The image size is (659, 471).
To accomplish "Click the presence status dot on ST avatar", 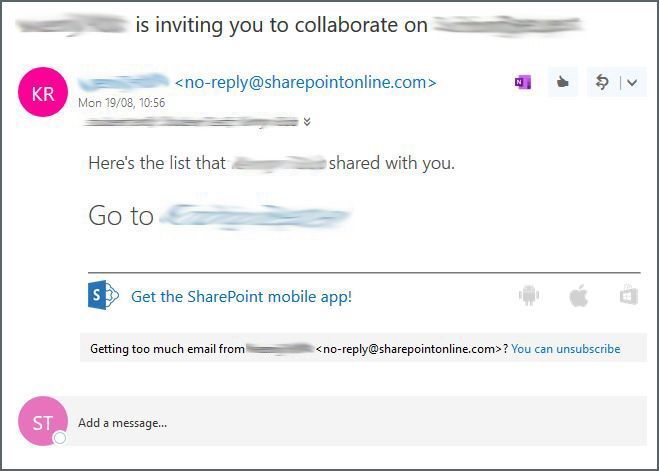I will coord(60,438).
